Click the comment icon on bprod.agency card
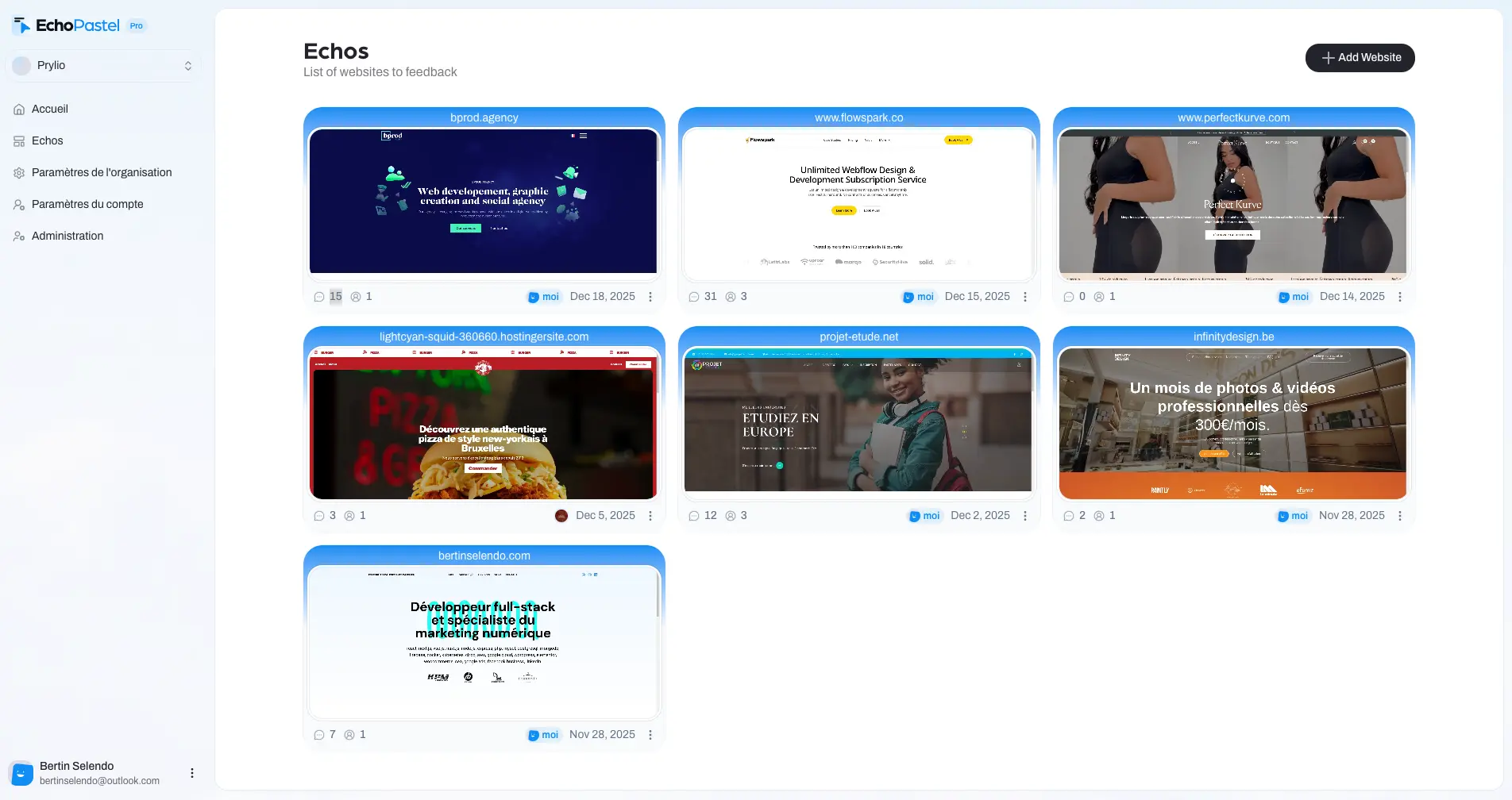Image resolution: width=1512 pixels, height=800 pixels. [318, 296]
